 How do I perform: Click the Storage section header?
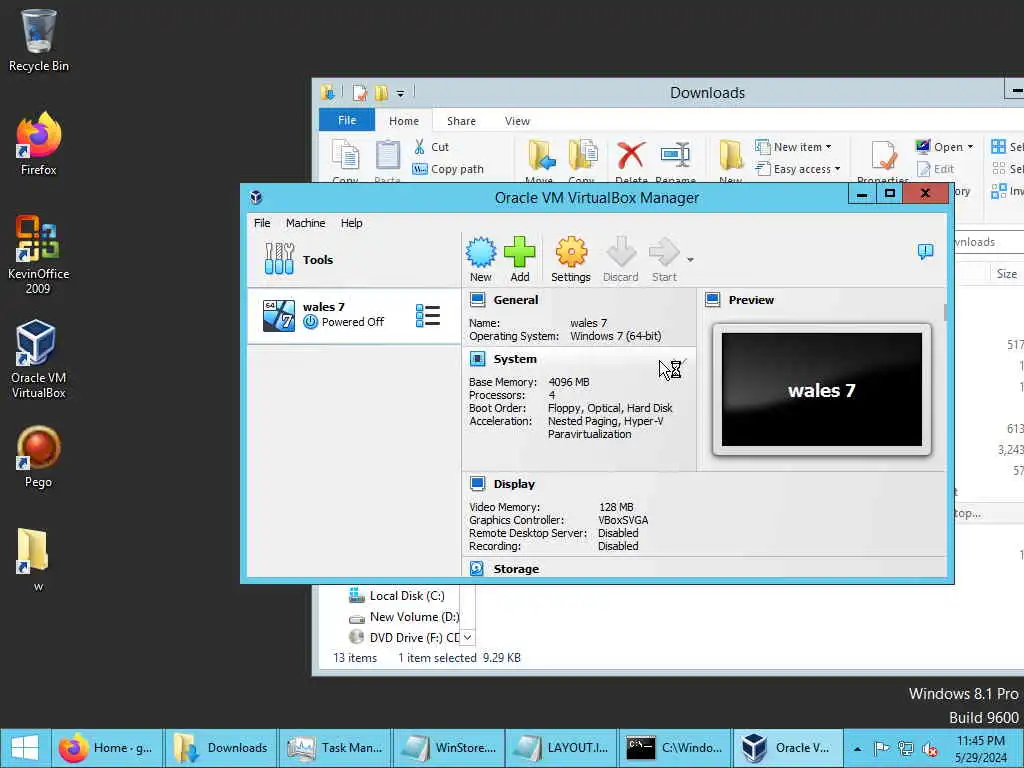516,569
